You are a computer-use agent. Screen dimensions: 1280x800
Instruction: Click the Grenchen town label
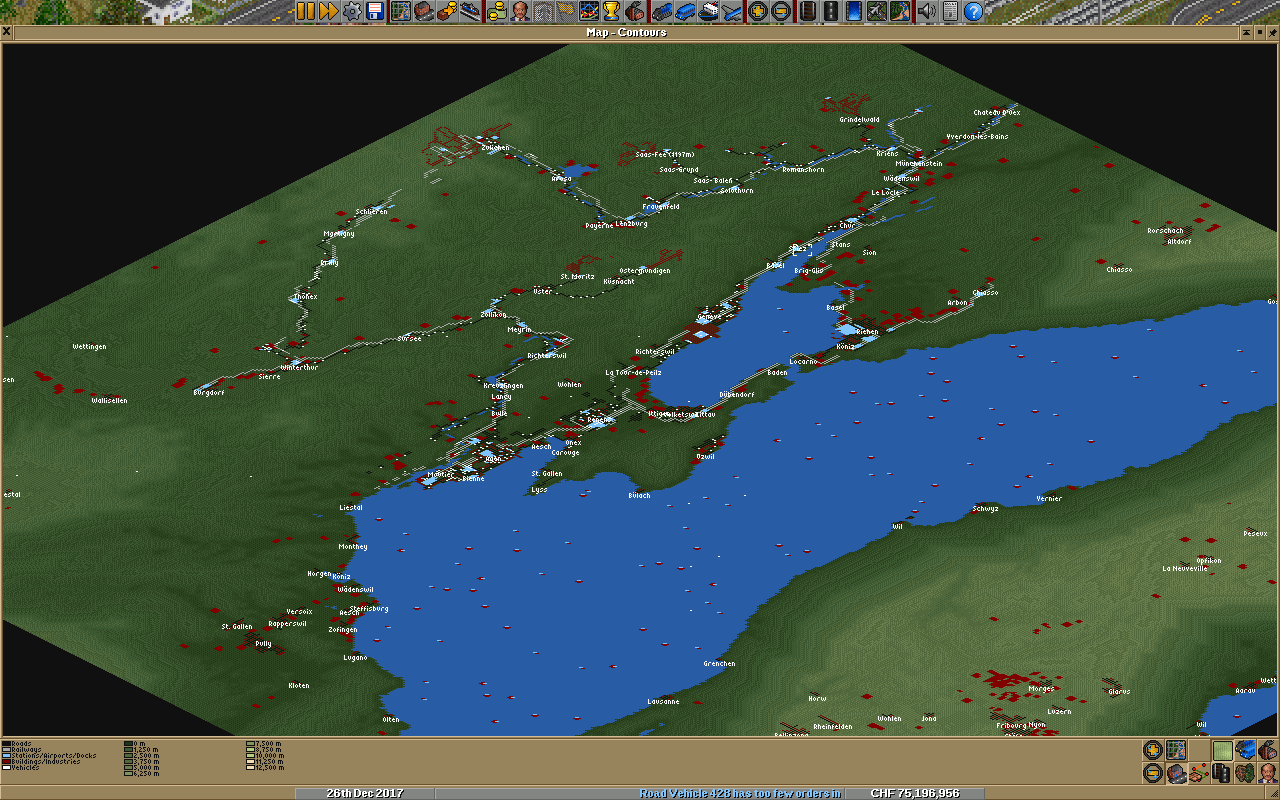point(719,664)
